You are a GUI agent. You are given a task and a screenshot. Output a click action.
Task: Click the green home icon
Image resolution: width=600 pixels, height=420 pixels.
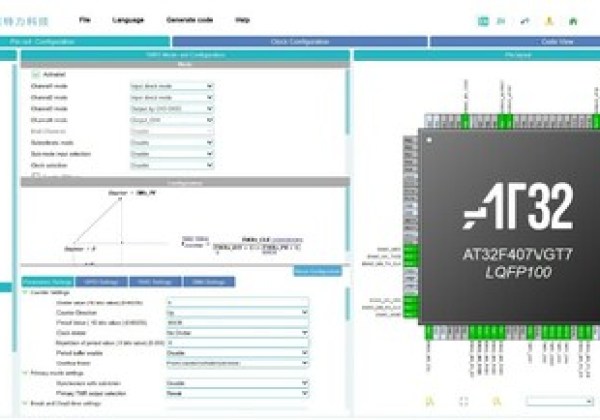coord(573,20)
